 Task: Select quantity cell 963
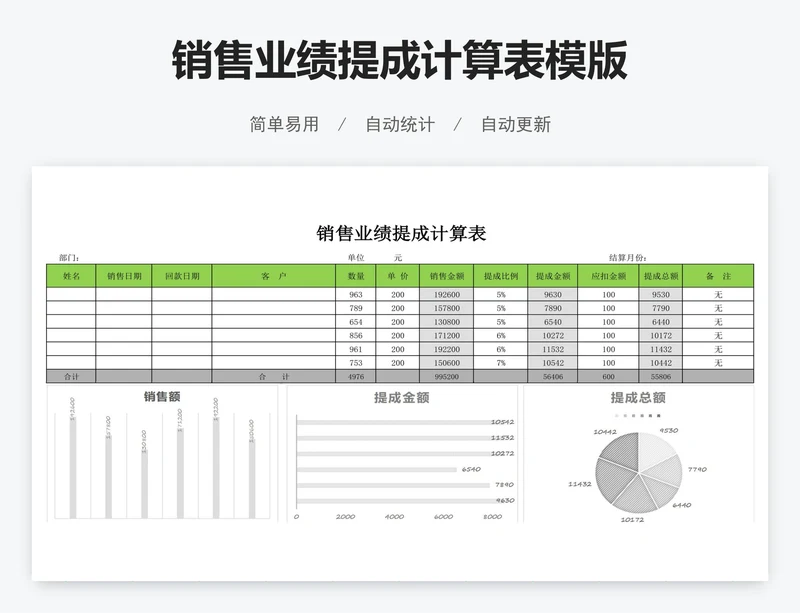(356, 295)
